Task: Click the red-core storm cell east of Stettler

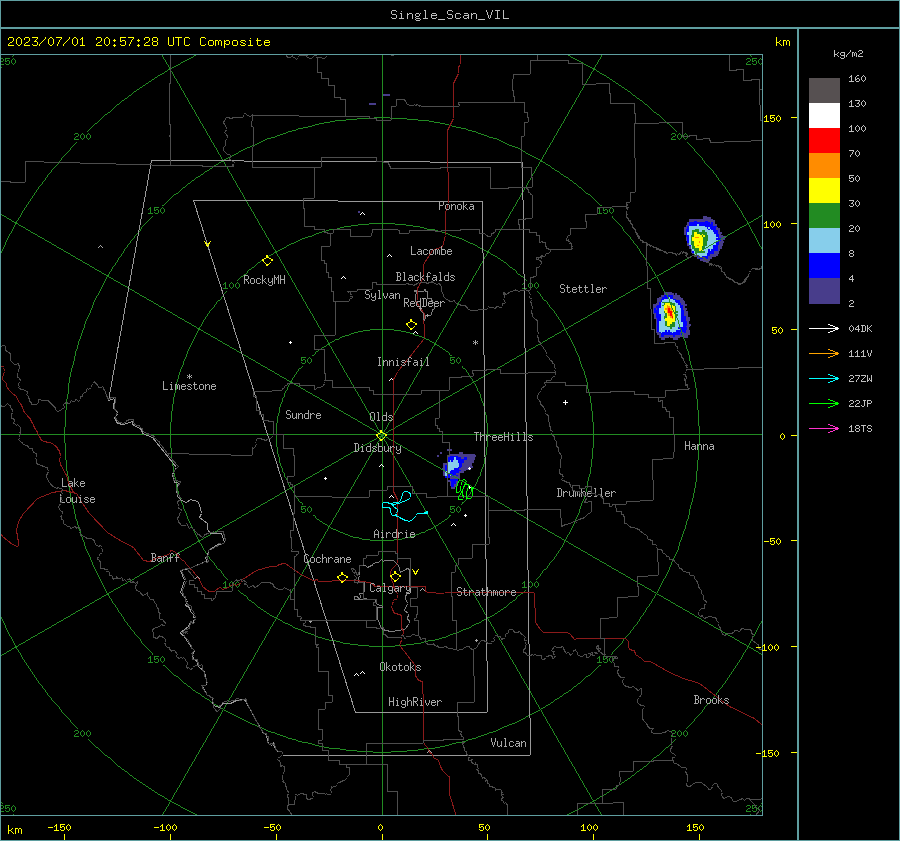Action: click(670, 316)
